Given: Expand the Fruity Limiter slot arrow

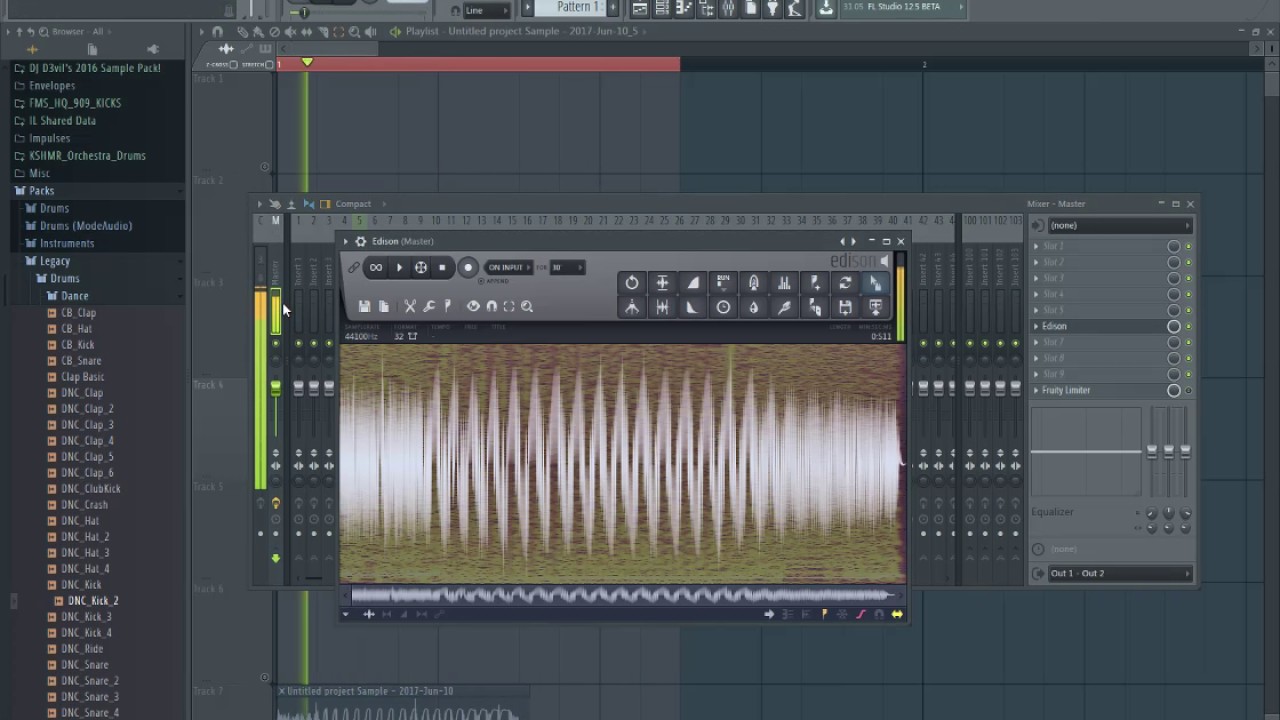Looking at the screenshot, I should pyautogui.click(x=1036, y=390).
